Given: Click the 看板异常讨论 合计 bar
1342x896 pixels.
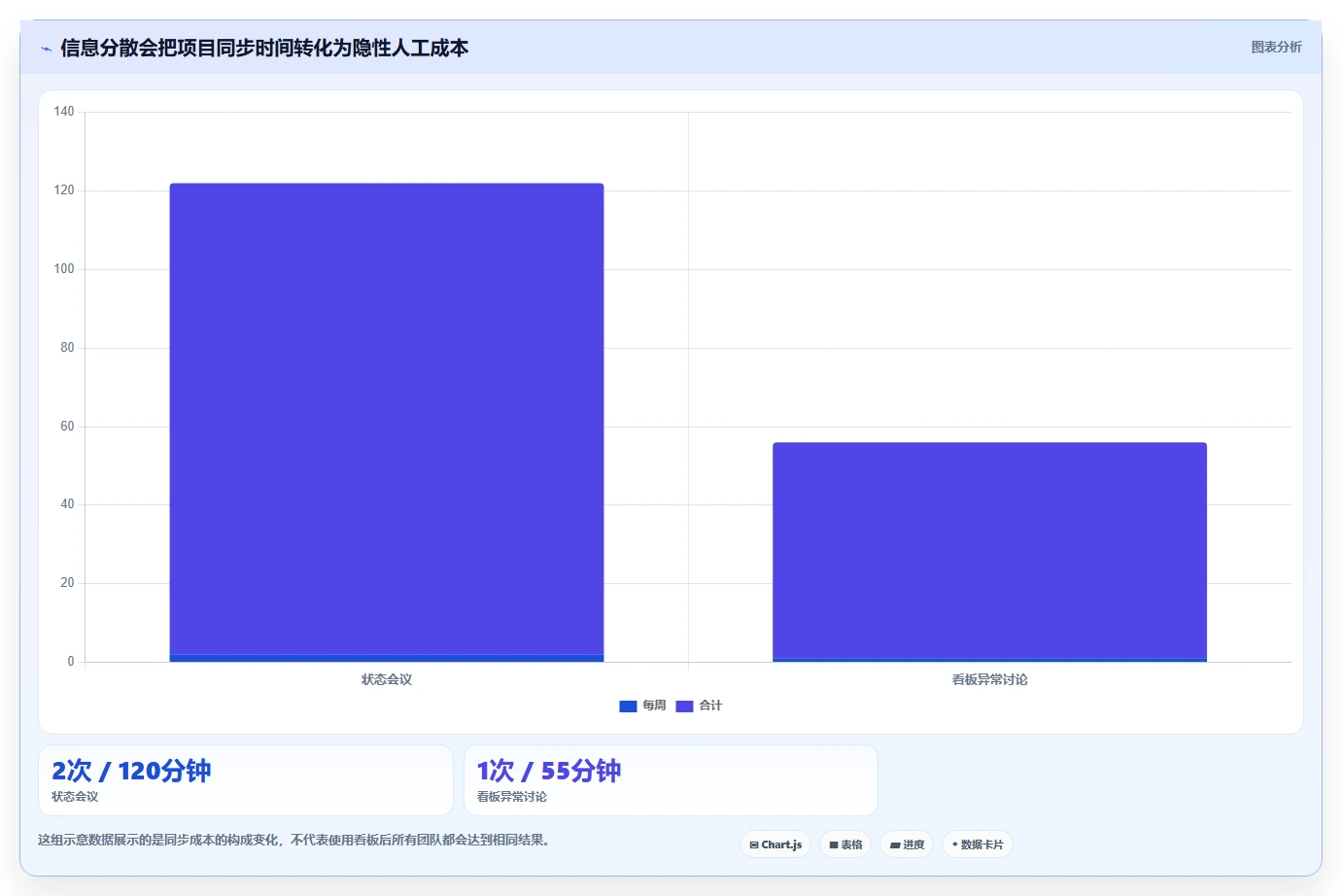Looking at the screenshot, I should click(x=989, y=551).
